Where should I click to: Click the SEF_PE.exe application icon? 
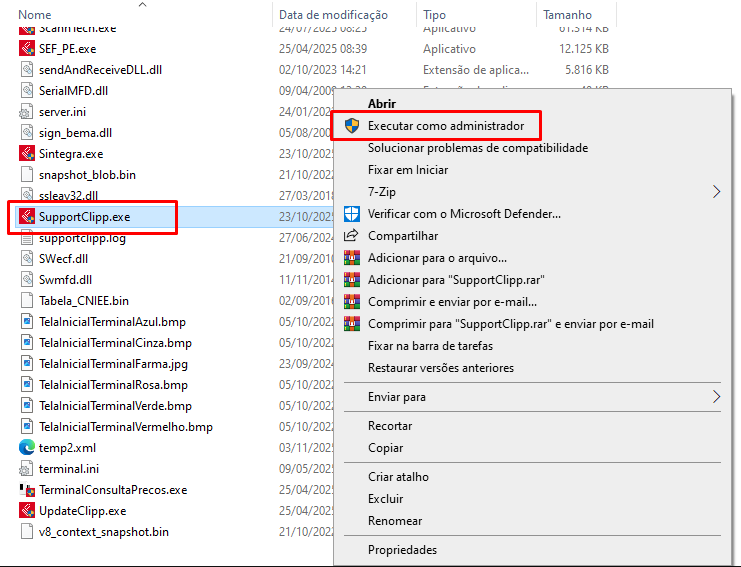[27, 49]
